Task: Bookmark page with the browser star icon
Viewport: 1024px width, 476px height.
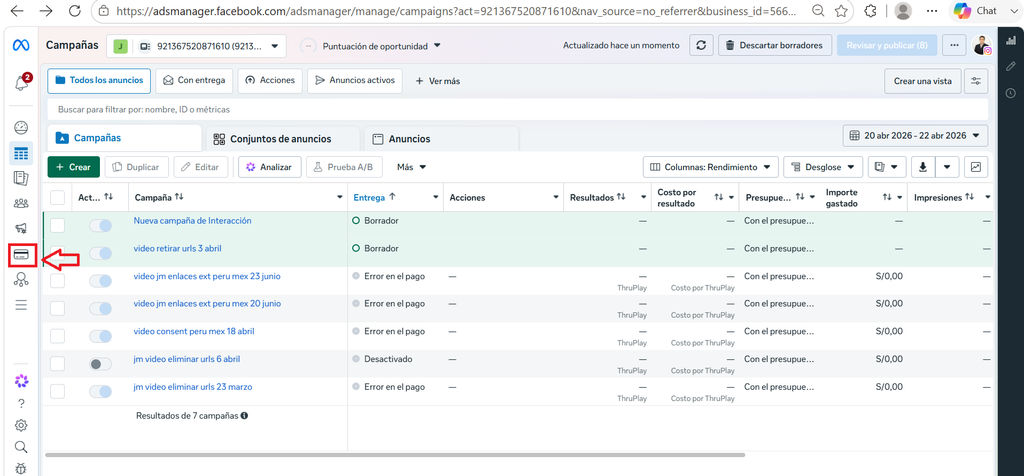Action: tap(841, 11)
